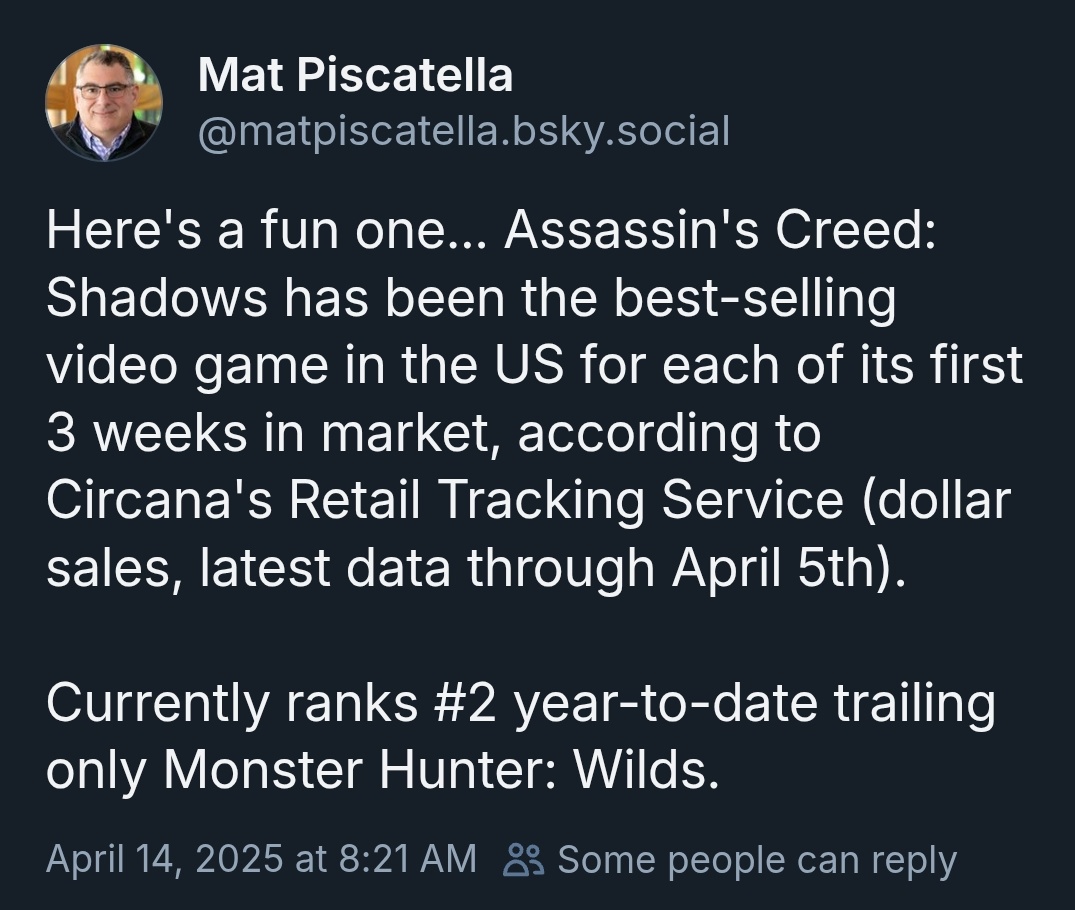Screen dimensions: 1075x910
Task: Click the @matpiscatella.bsky.social handle
Action: [x=464, y=131]
